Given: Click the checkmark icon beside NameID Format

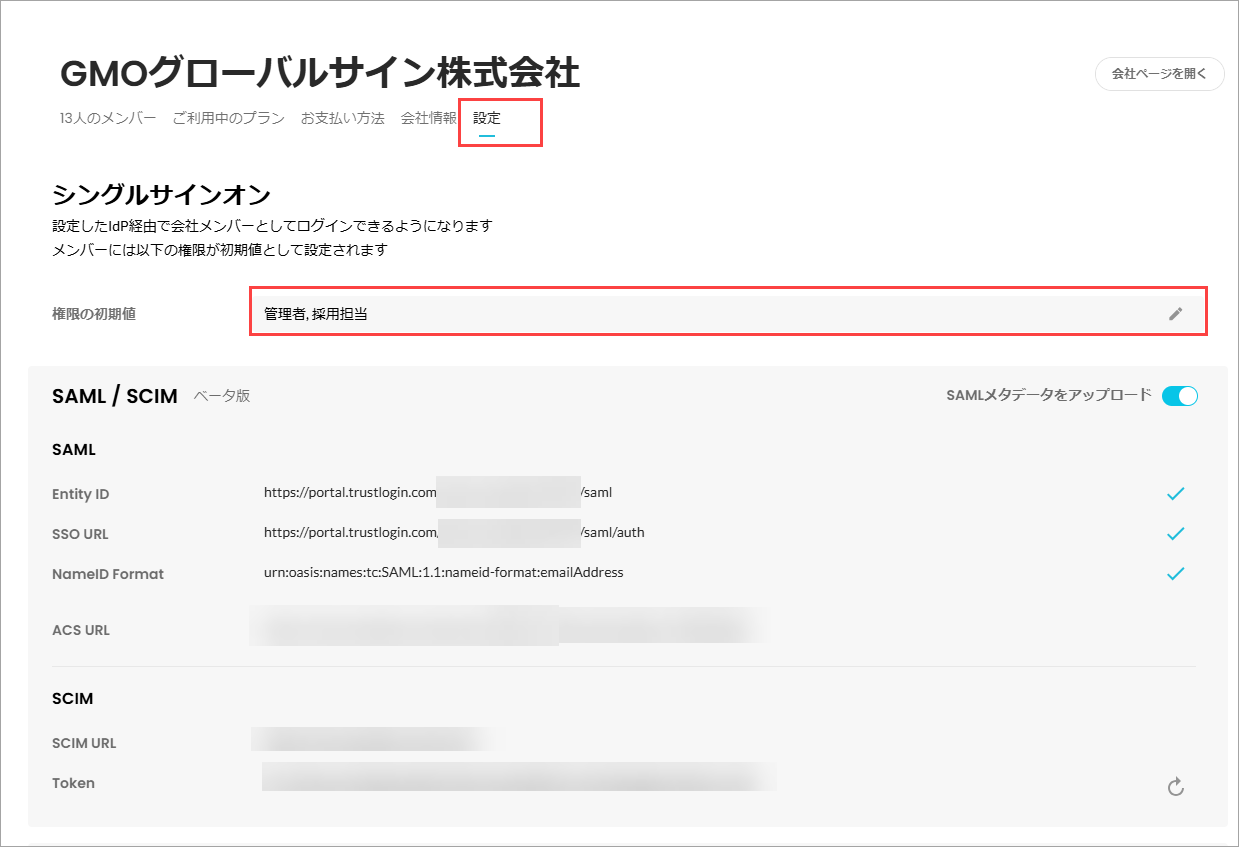Looking at the screenshot, I should coord(1176,573).
